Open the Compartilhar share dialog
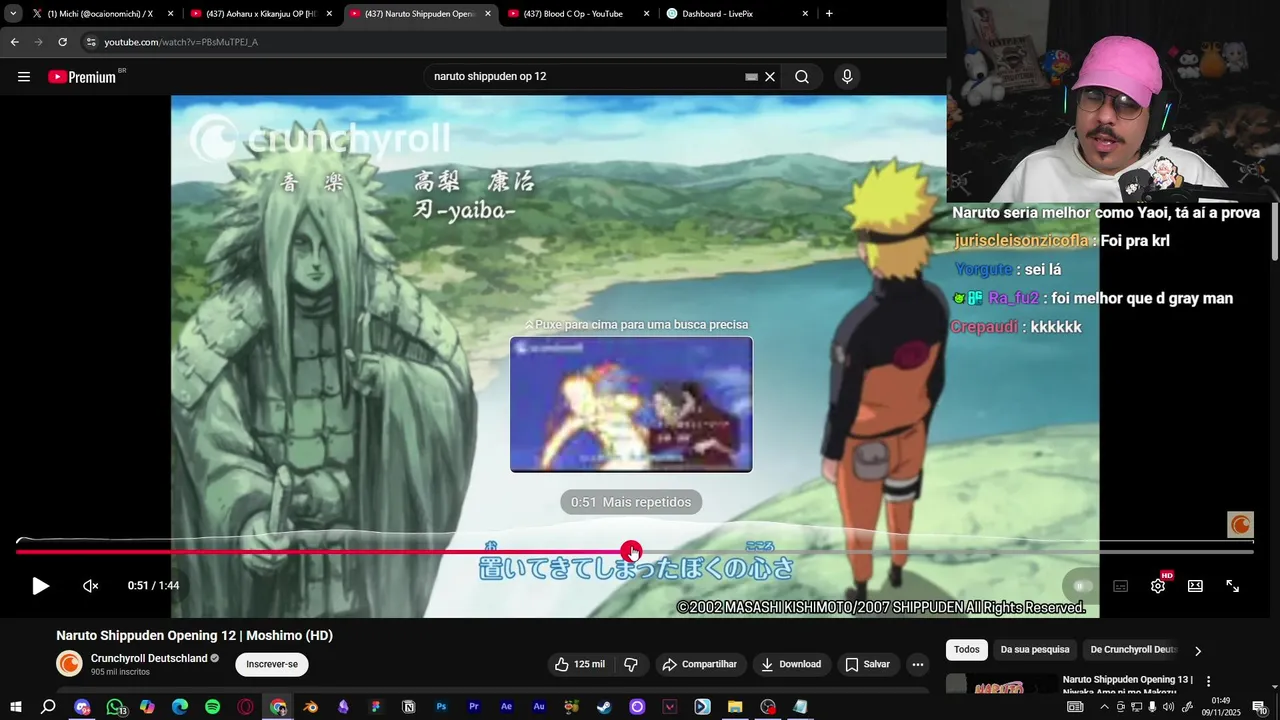1280x720 pixels. point(700,664)
